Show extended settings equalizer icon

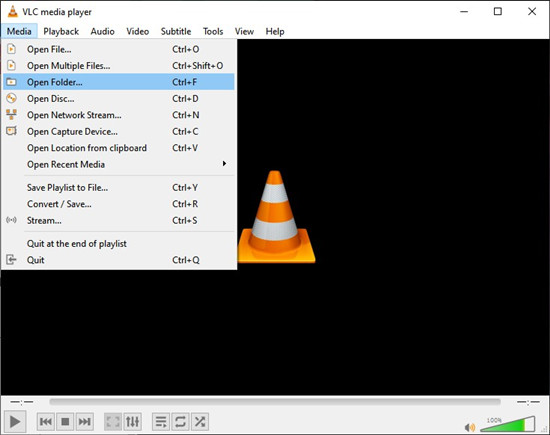(133, 421)
